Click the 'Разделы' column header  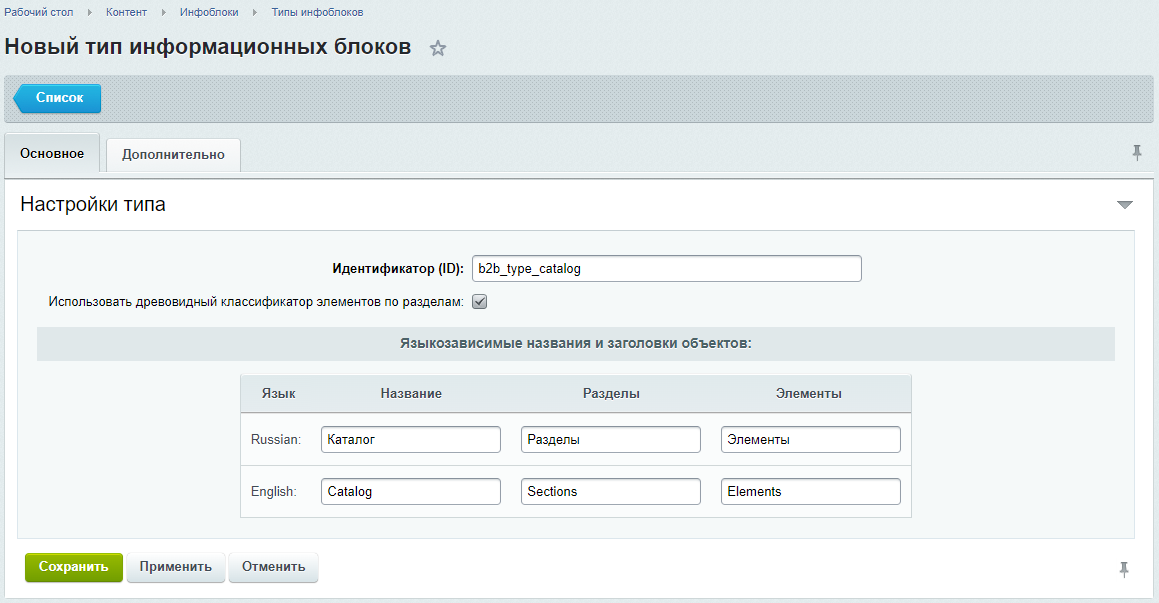tap(611, 394)
